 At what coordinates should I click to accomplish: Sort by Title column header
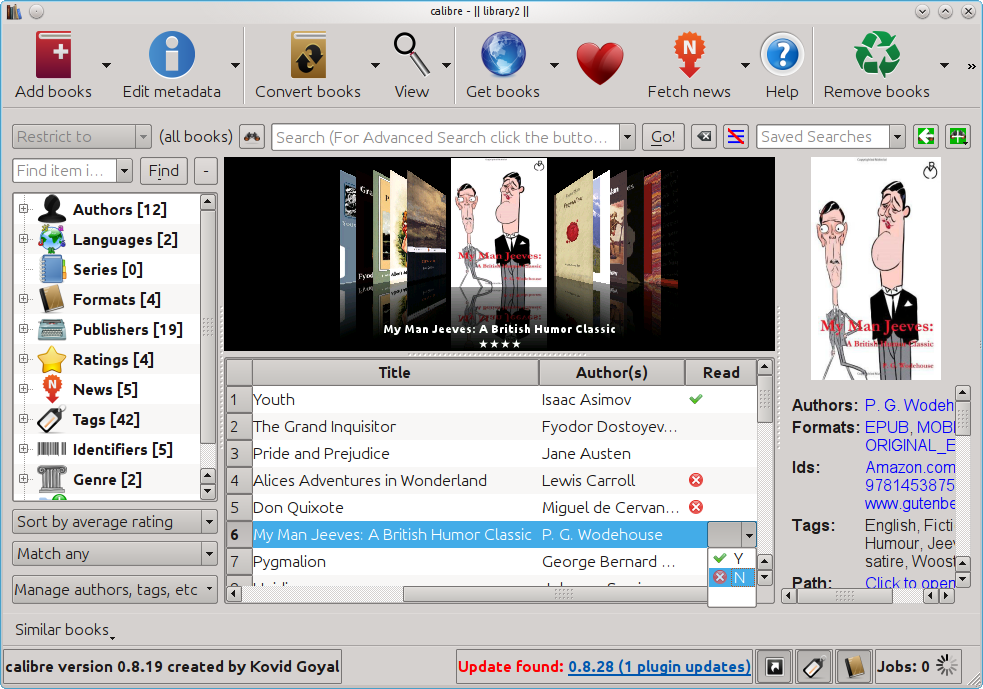tap(395, 372)
